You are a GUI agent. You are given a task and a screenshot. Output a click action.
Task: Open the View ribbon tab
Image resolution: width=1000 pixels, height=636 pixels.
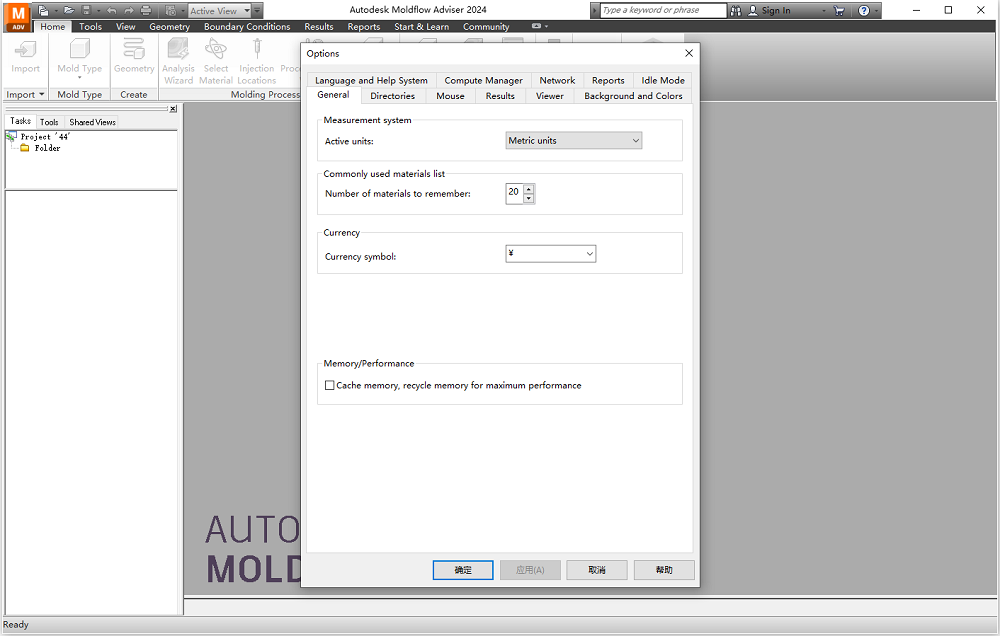point(126,27)
